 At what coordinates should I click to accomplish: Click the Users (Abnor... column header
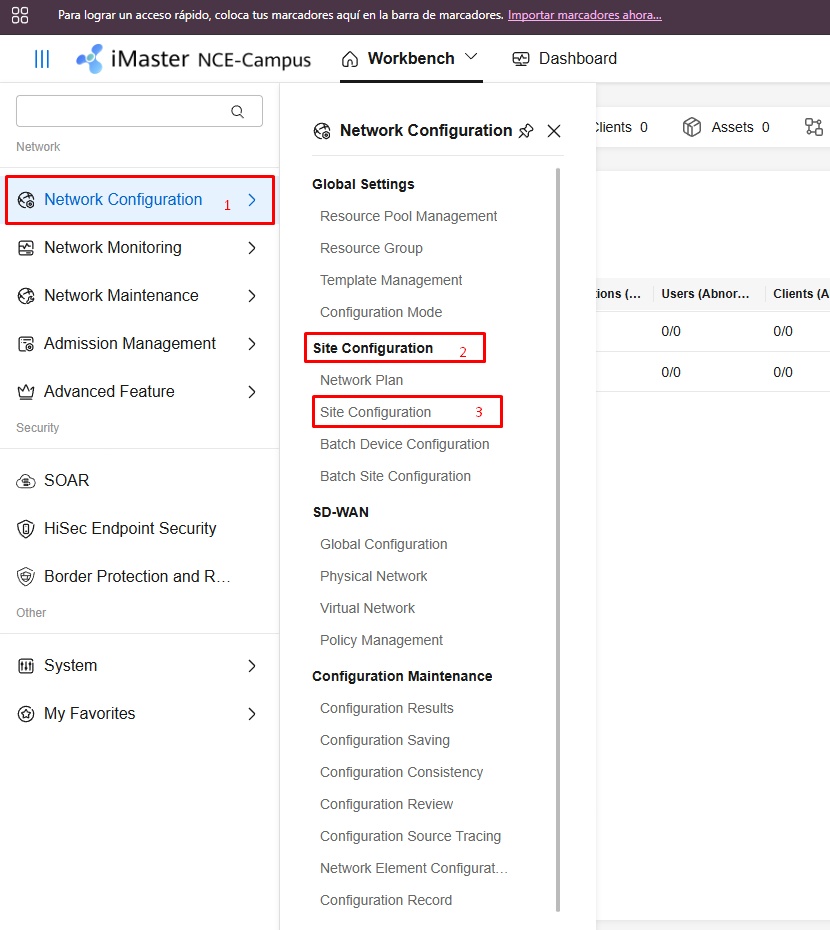pyautogui.click(x=705, y=294)
